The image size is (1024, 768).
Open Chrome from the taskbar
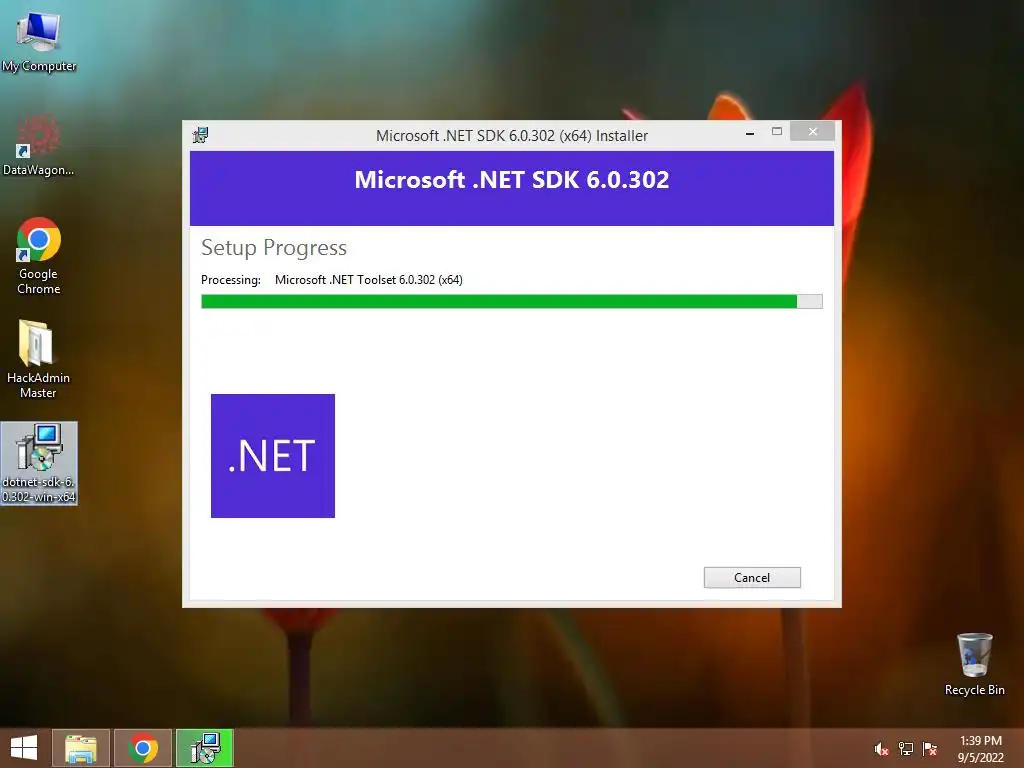click(x=143, y=748)
